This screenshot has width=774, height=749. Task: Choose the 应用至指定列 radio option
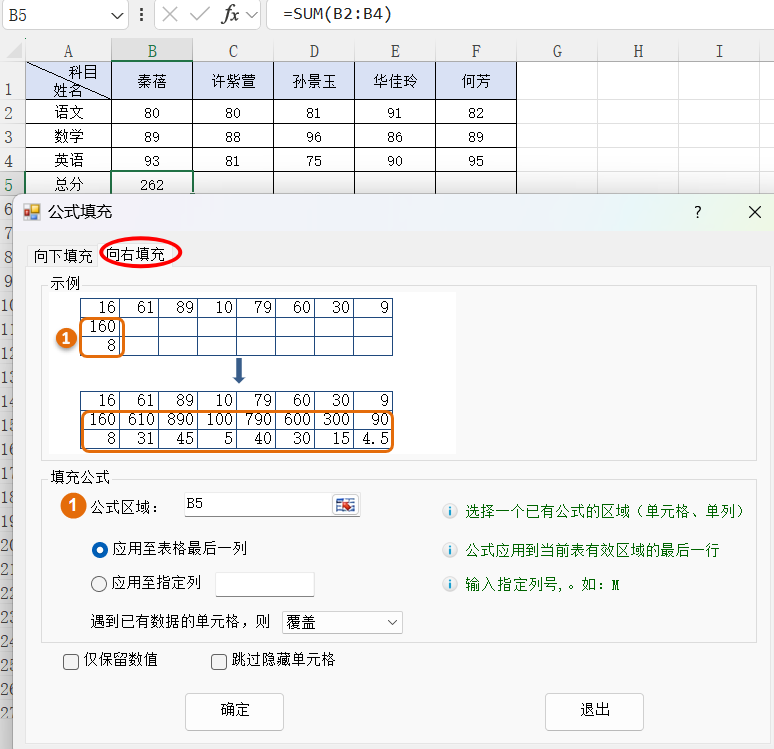click(99, 584)
